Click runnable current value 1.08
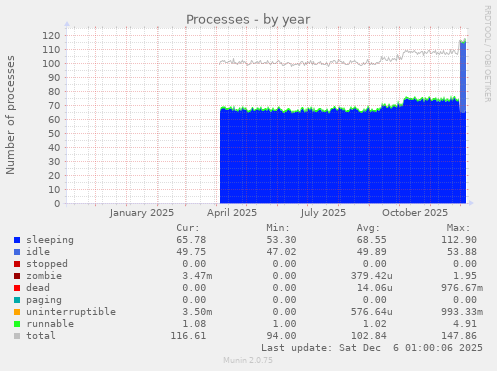 click(194, 324)
